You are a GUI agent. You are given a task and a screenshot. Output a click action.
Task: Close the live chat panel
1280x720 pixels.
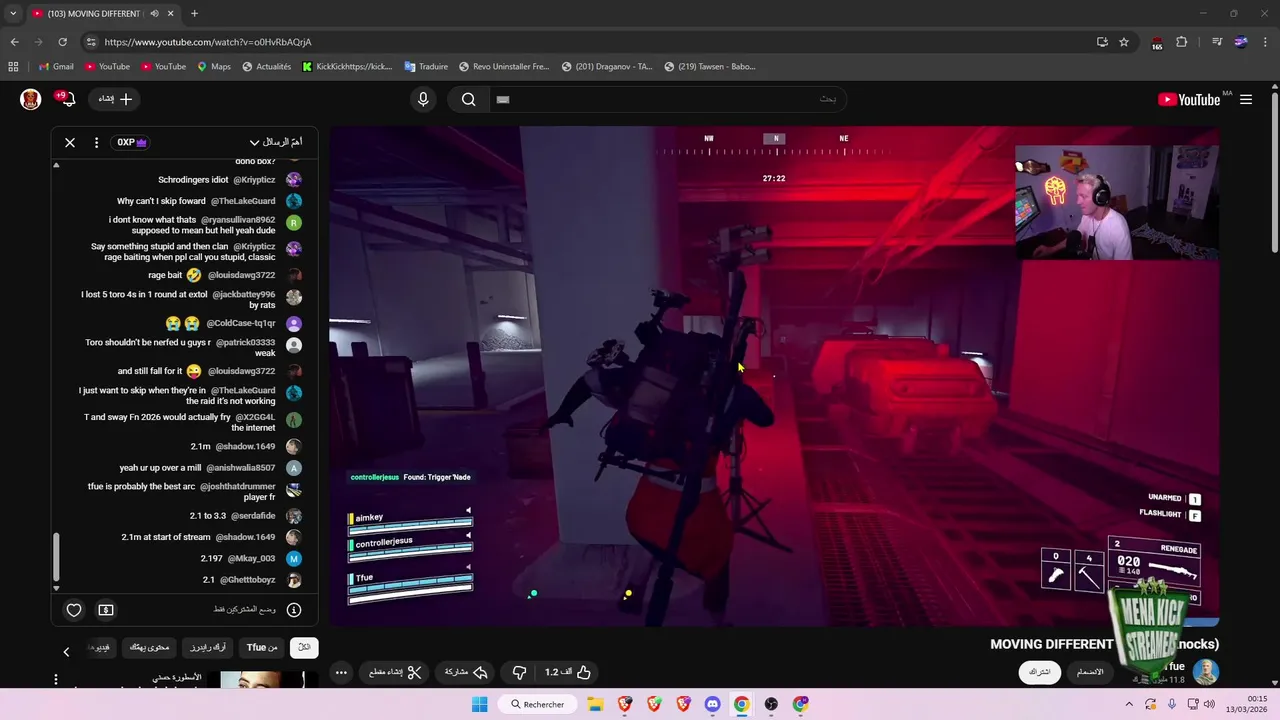pyautogui.click(x=70, y=142)
